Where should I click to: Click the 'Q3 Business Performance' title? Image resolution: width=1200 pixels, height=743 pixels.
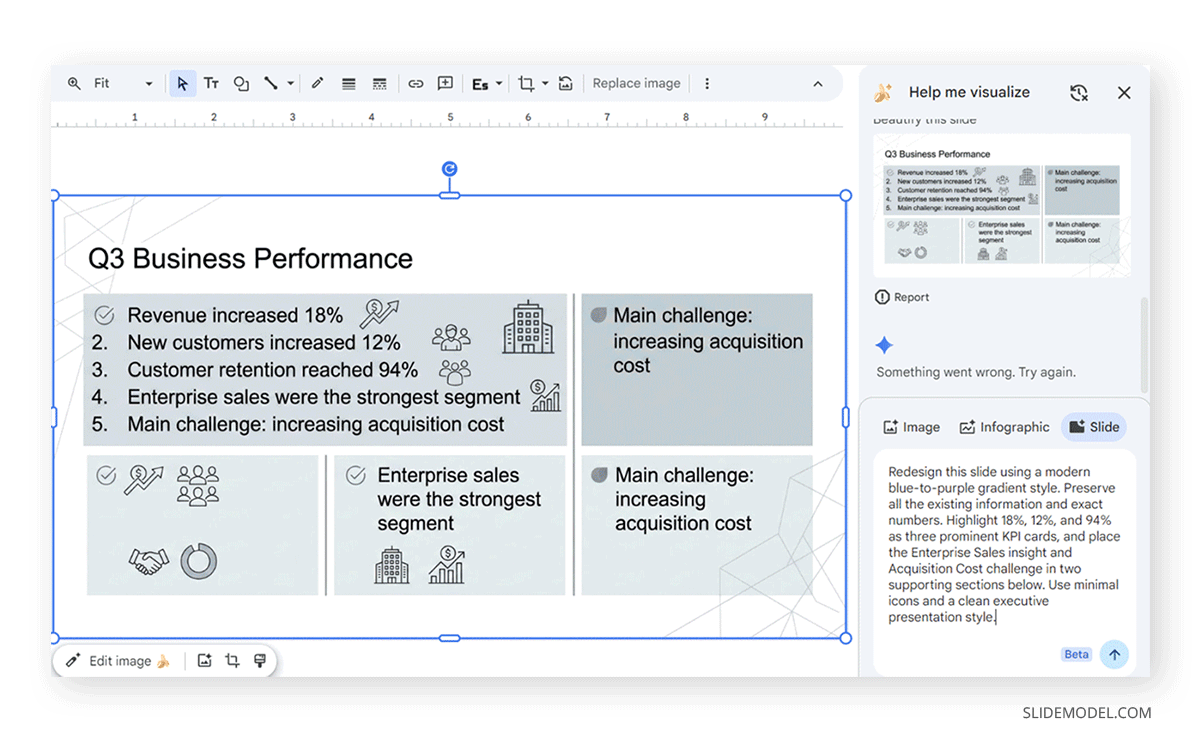tap(250, 259)
